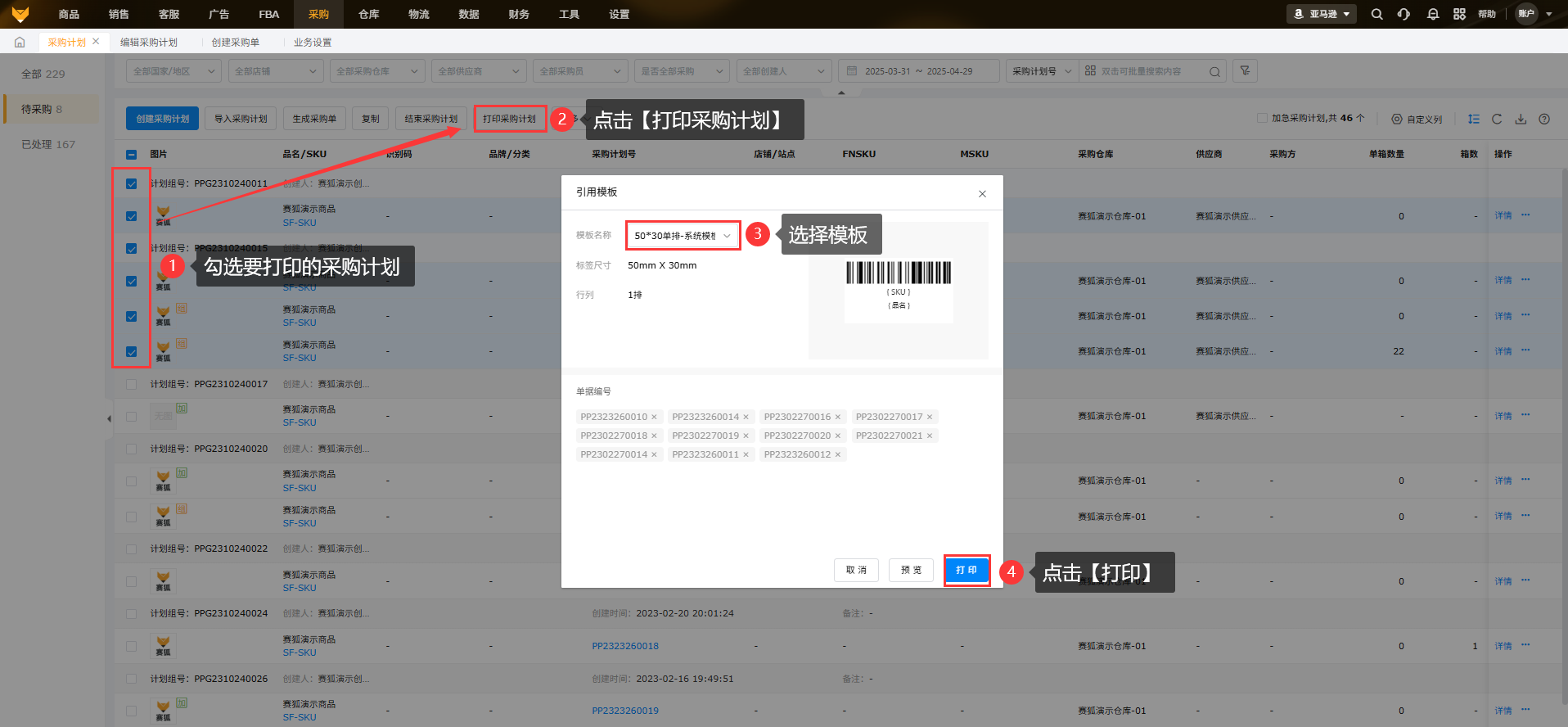Switch to the 编辑采购计划 tab
1568x727 pixels.
[x=149, y=43]
